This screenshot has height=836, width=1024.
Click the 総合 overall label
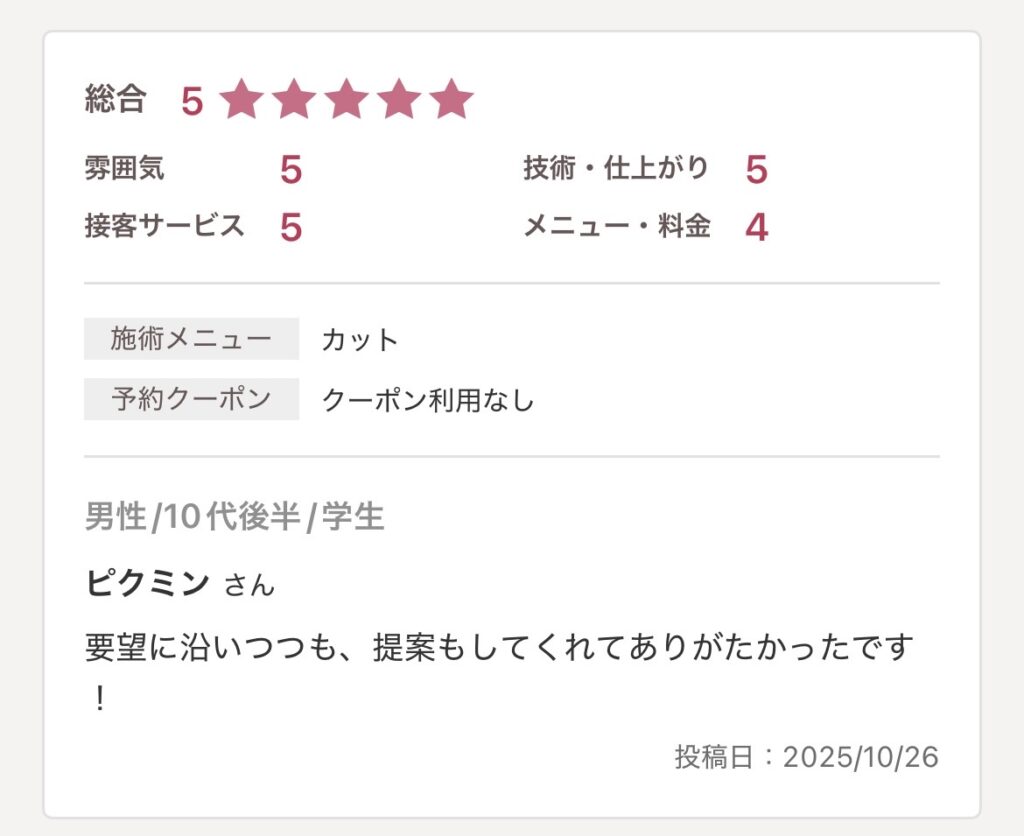click(116, 99)
